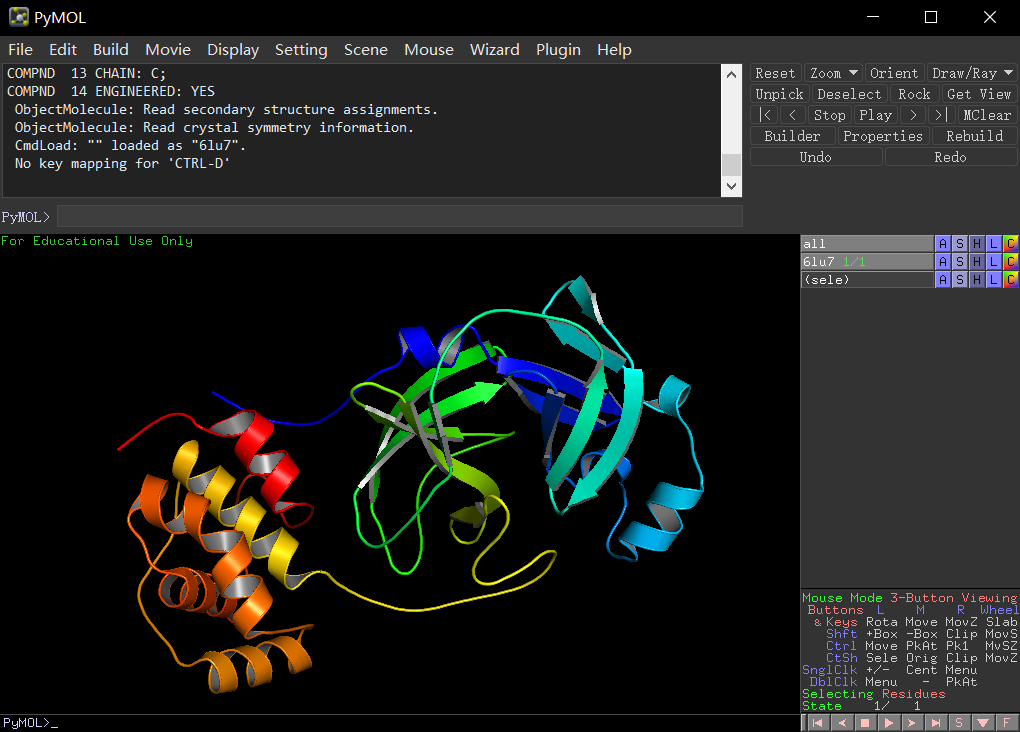Open the S show menu for 6lu7

pos(959,262)
